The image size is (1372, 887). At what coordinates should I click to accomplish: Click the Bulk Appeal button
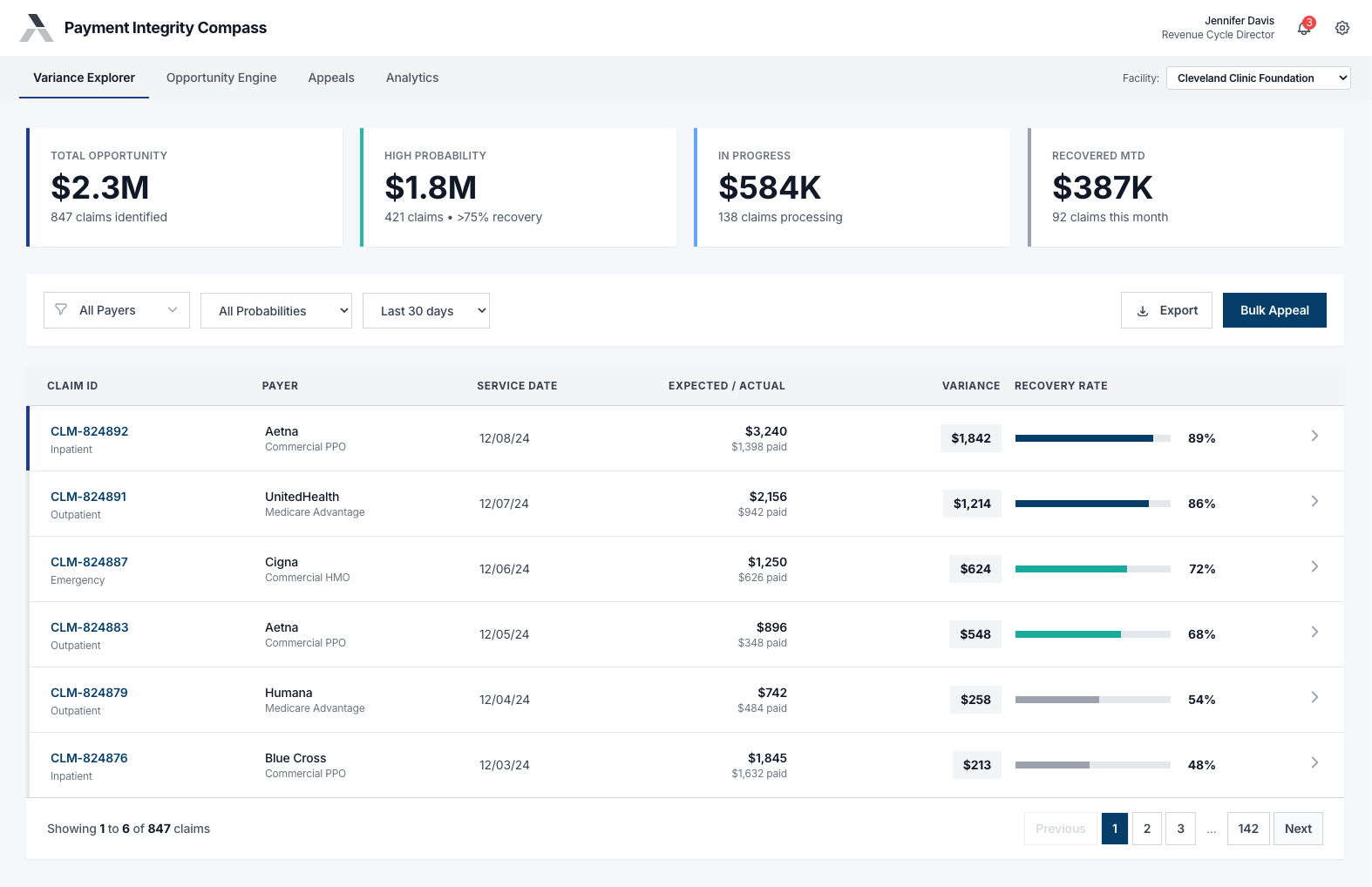(1274, 310)
